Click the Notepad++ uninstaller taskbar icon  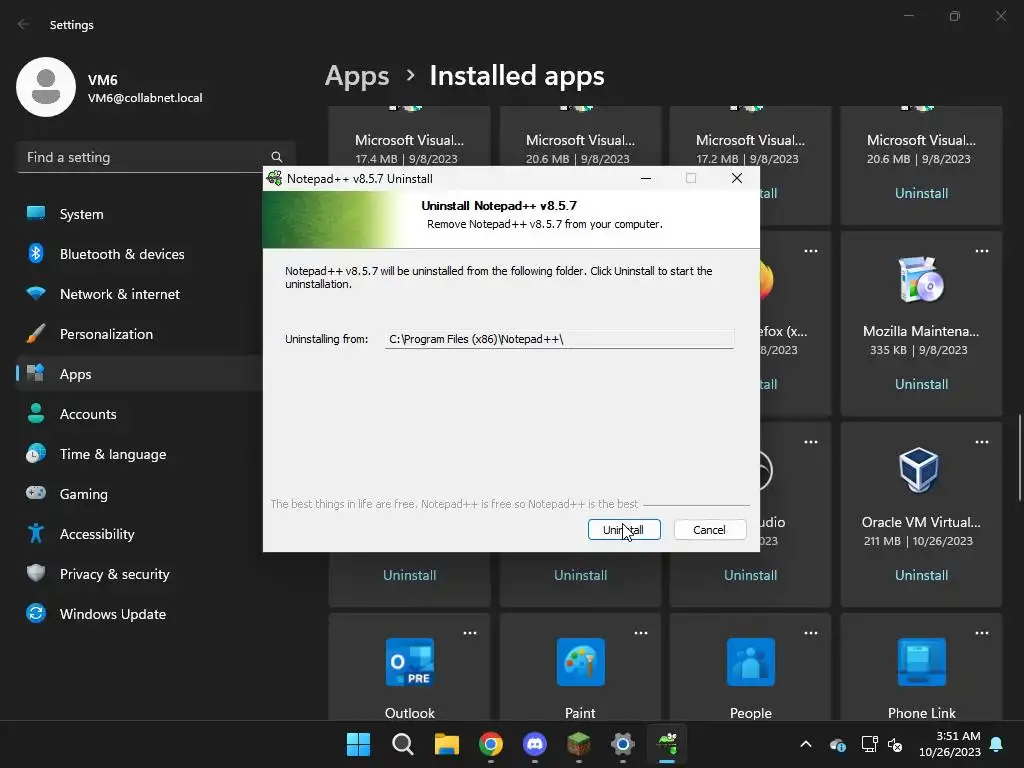[667, 744]
